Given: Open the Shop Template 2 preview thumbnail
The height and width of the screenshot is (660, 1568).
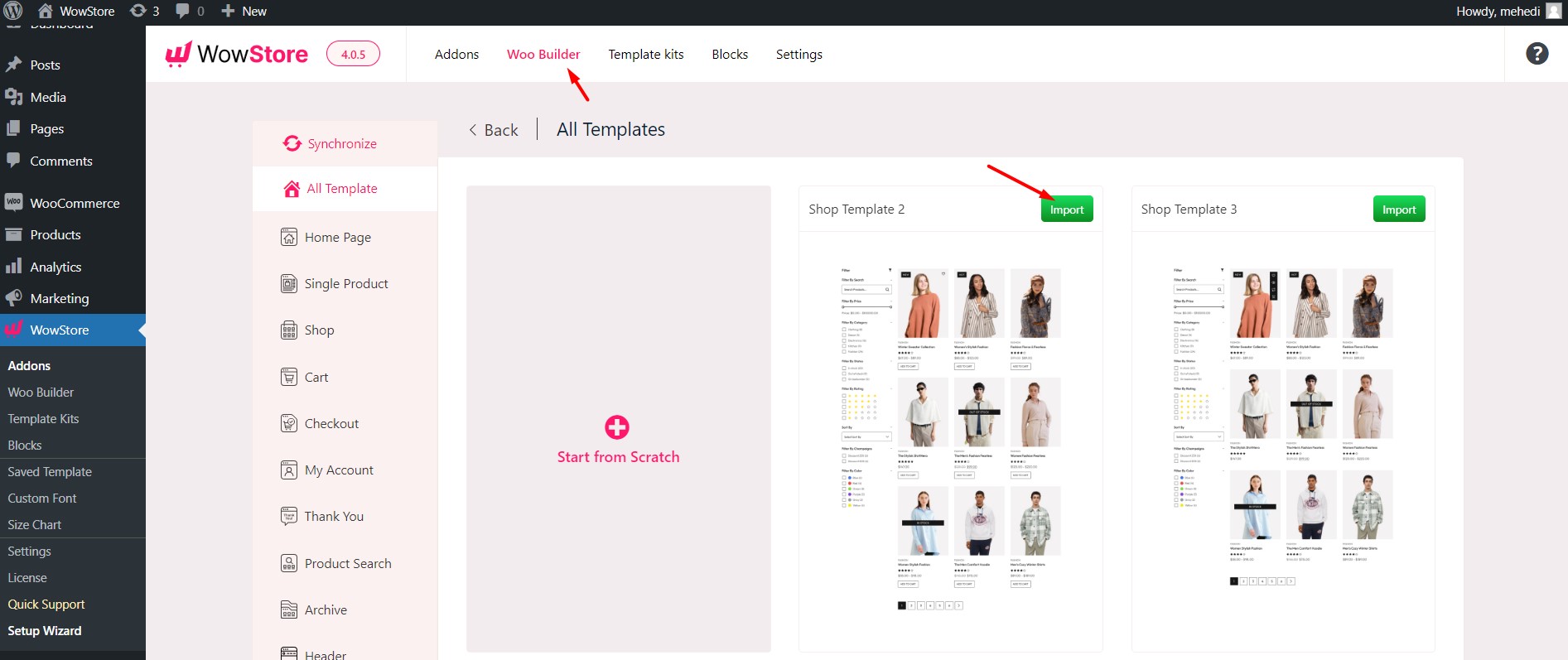Looking at the screenshot, I should [x=950, y=439].
